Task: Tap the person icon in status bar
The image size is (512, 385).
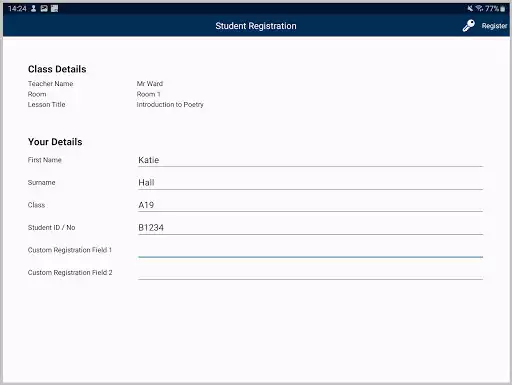Action: (33, 8)
